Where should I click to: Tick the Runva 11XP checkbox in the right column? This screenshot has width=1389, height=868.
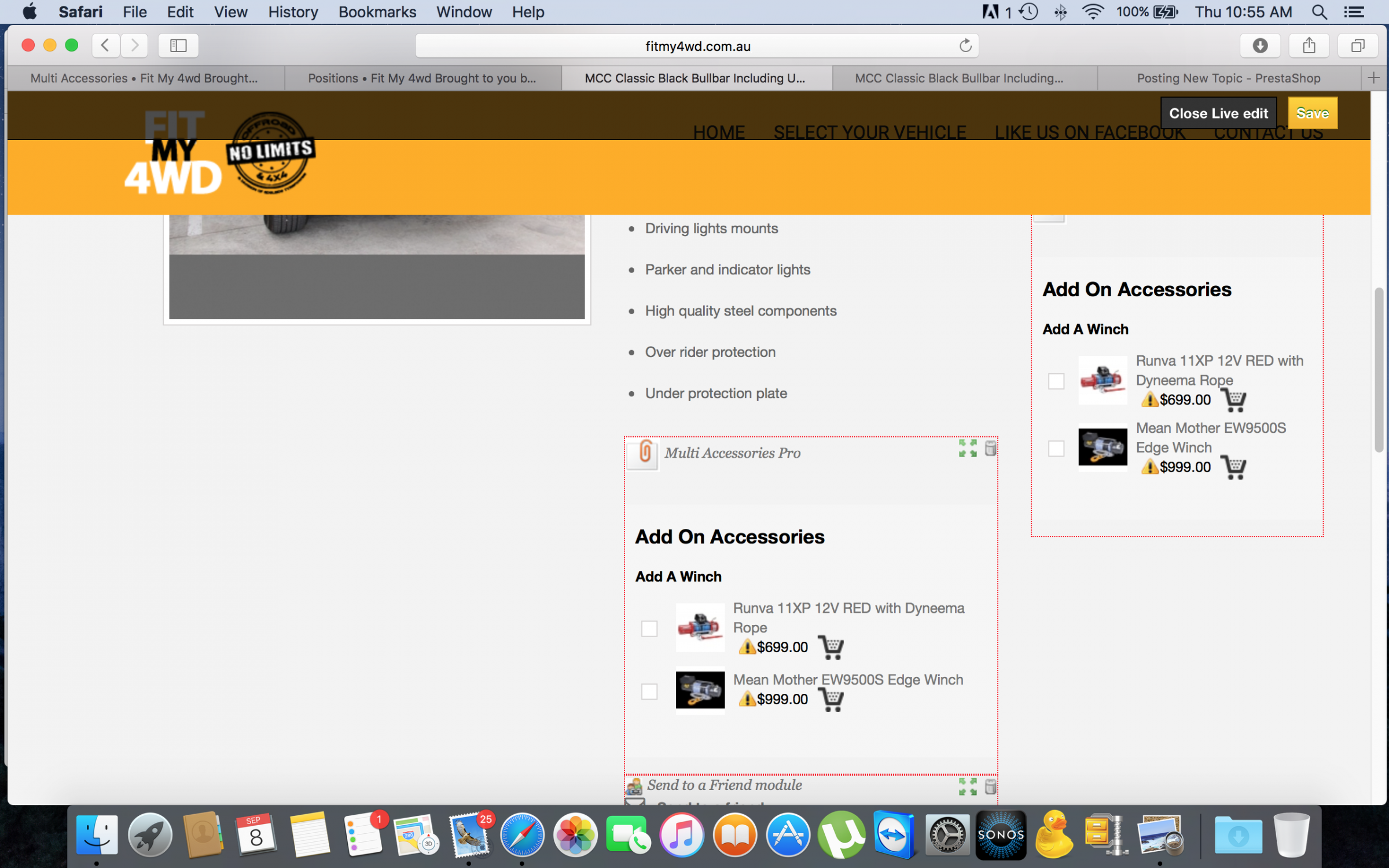[x=1056, y=381]
